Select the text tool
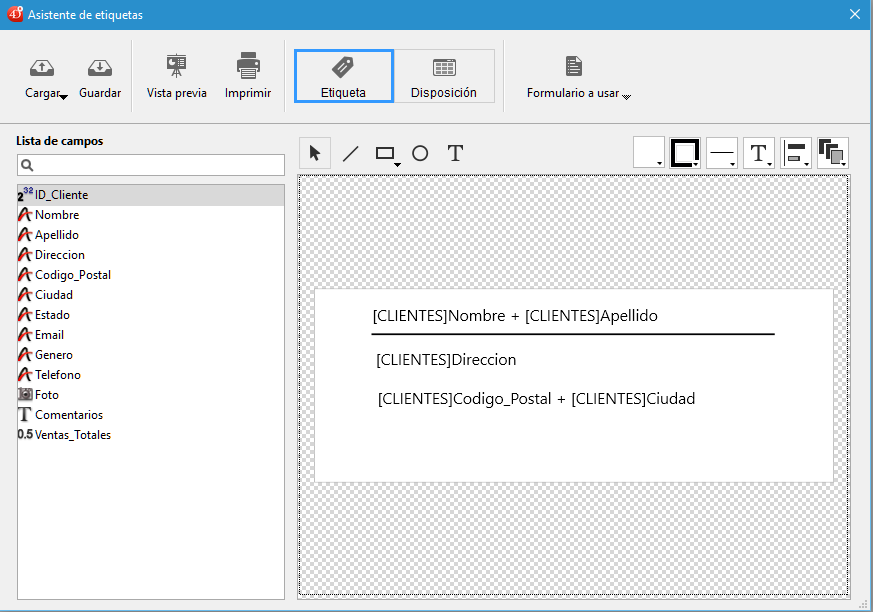The height and width of the screenshot is (612, 873). tap(455, 153)
